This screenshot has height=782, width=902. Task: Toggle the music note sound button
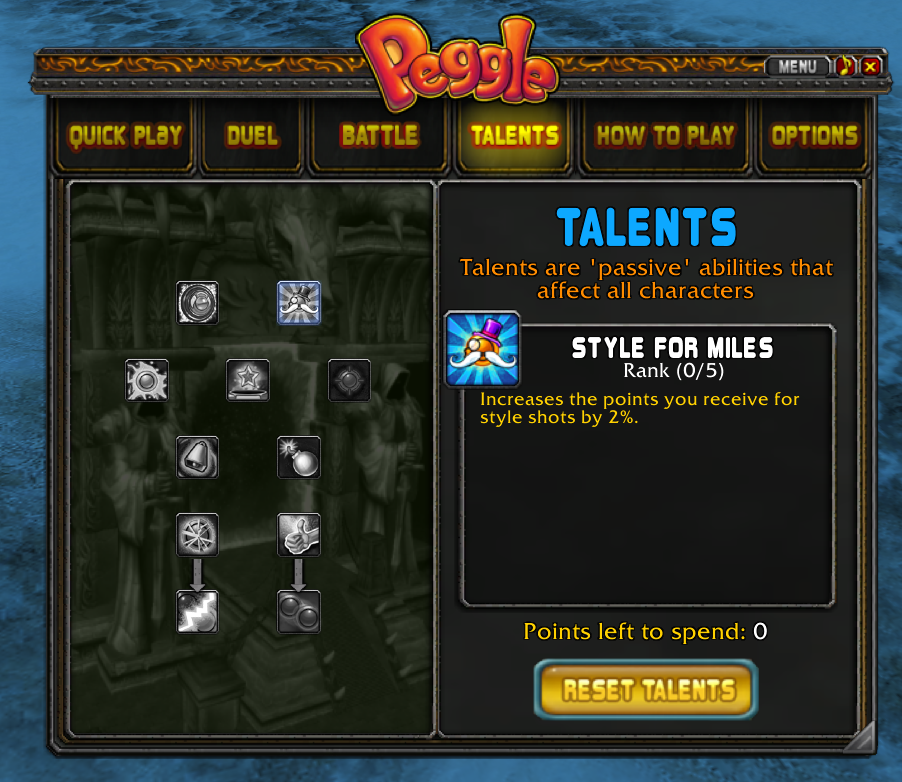click(x=845, y=67)
